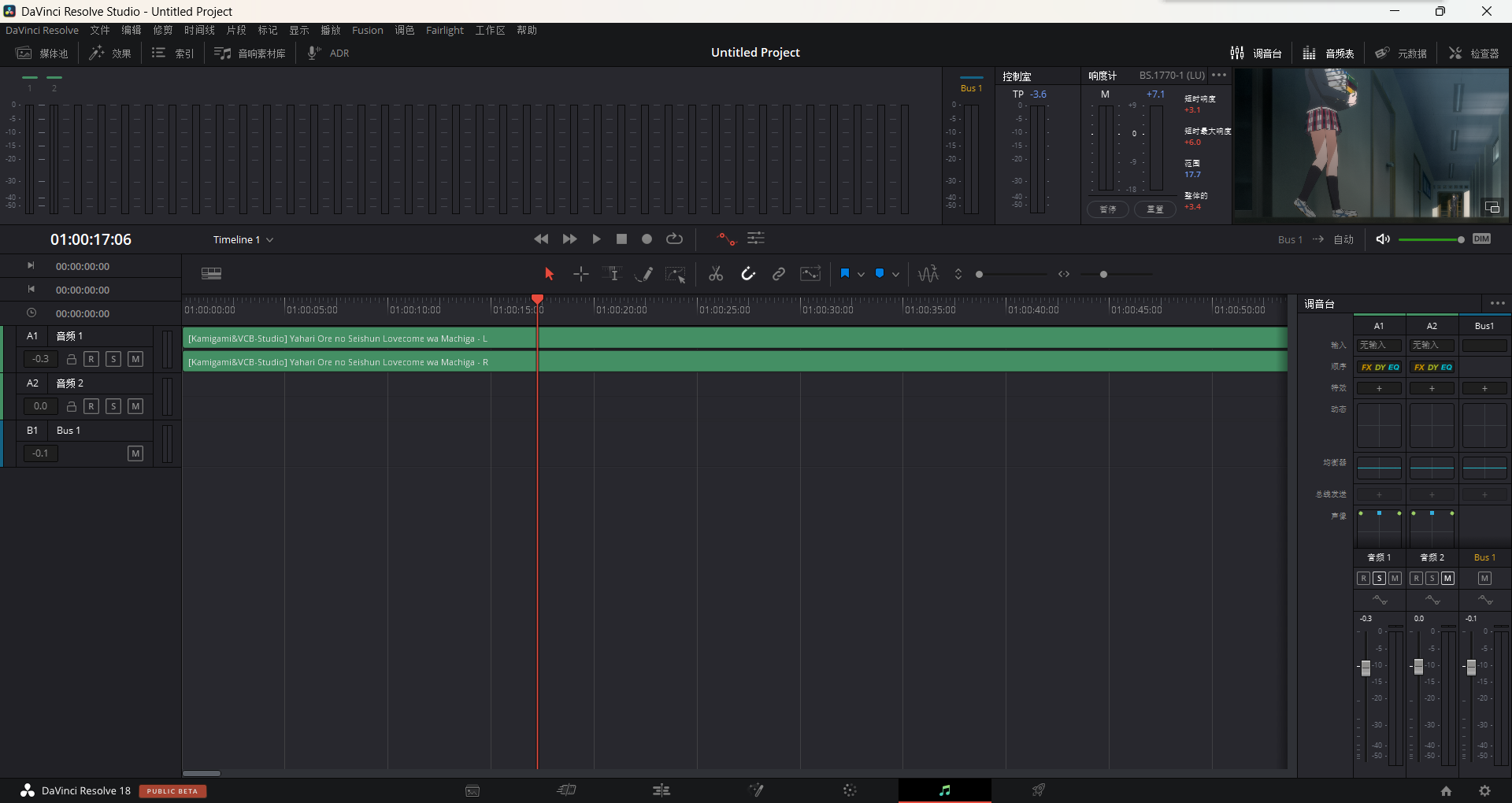Open the 编辑 menu
Screen dimensions: 1512x803
132,31
